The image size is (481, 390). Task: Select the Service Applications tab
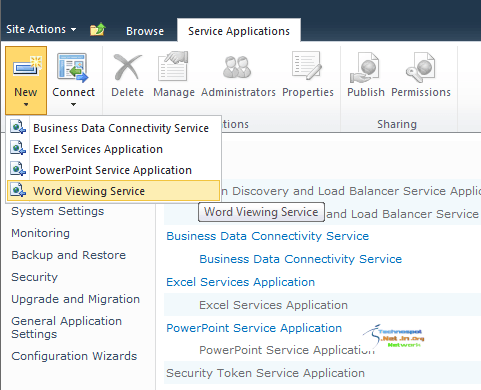(239, 31)
